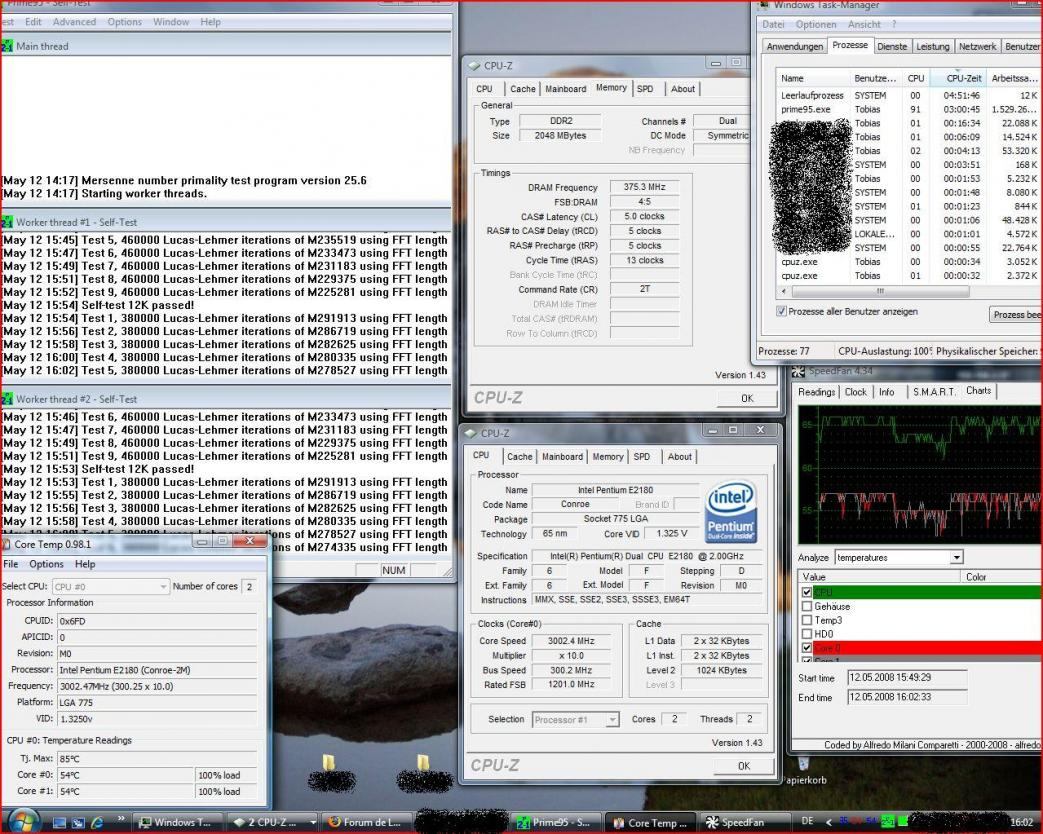Open the S.M.A.R.T. tab in SpeedFan
This screenshot has width=1043, height=834.
point(934,392)
